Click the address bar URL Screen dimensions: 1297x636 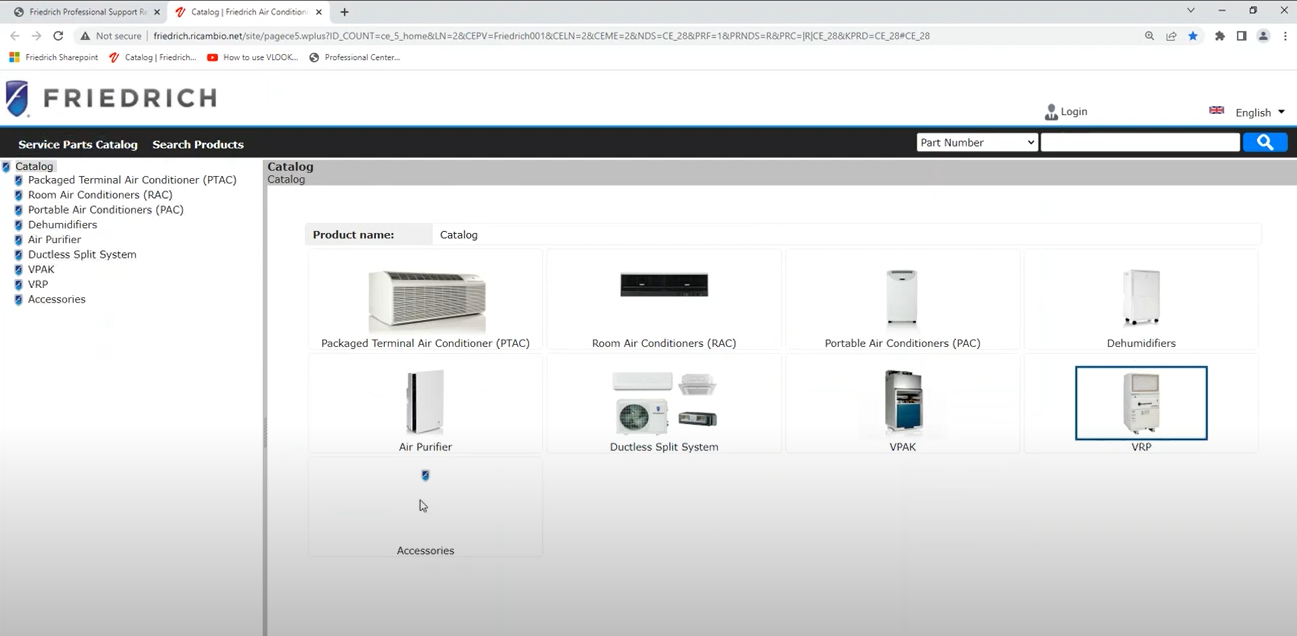(541, 36)
